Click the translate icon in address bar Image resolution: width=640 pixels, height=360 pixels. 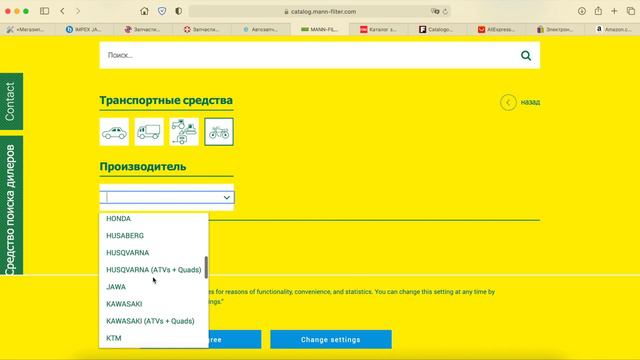click(x=435, y=11)
